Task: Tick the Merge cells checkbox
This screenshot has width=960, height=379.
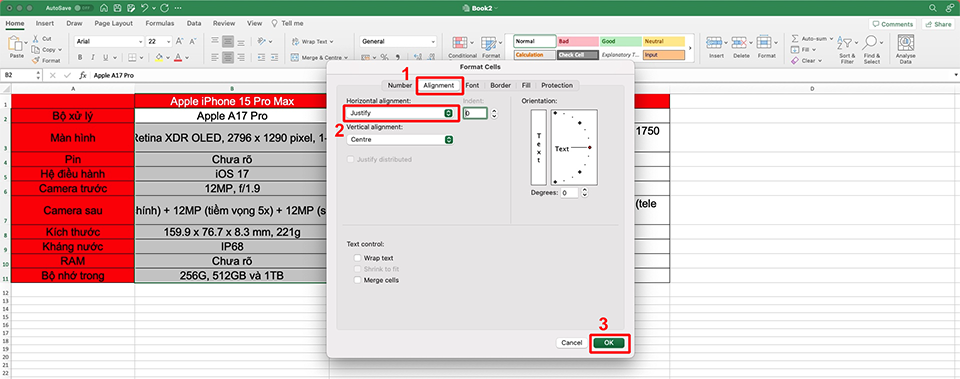Action: pyautogui.click(x=358, y=280)
